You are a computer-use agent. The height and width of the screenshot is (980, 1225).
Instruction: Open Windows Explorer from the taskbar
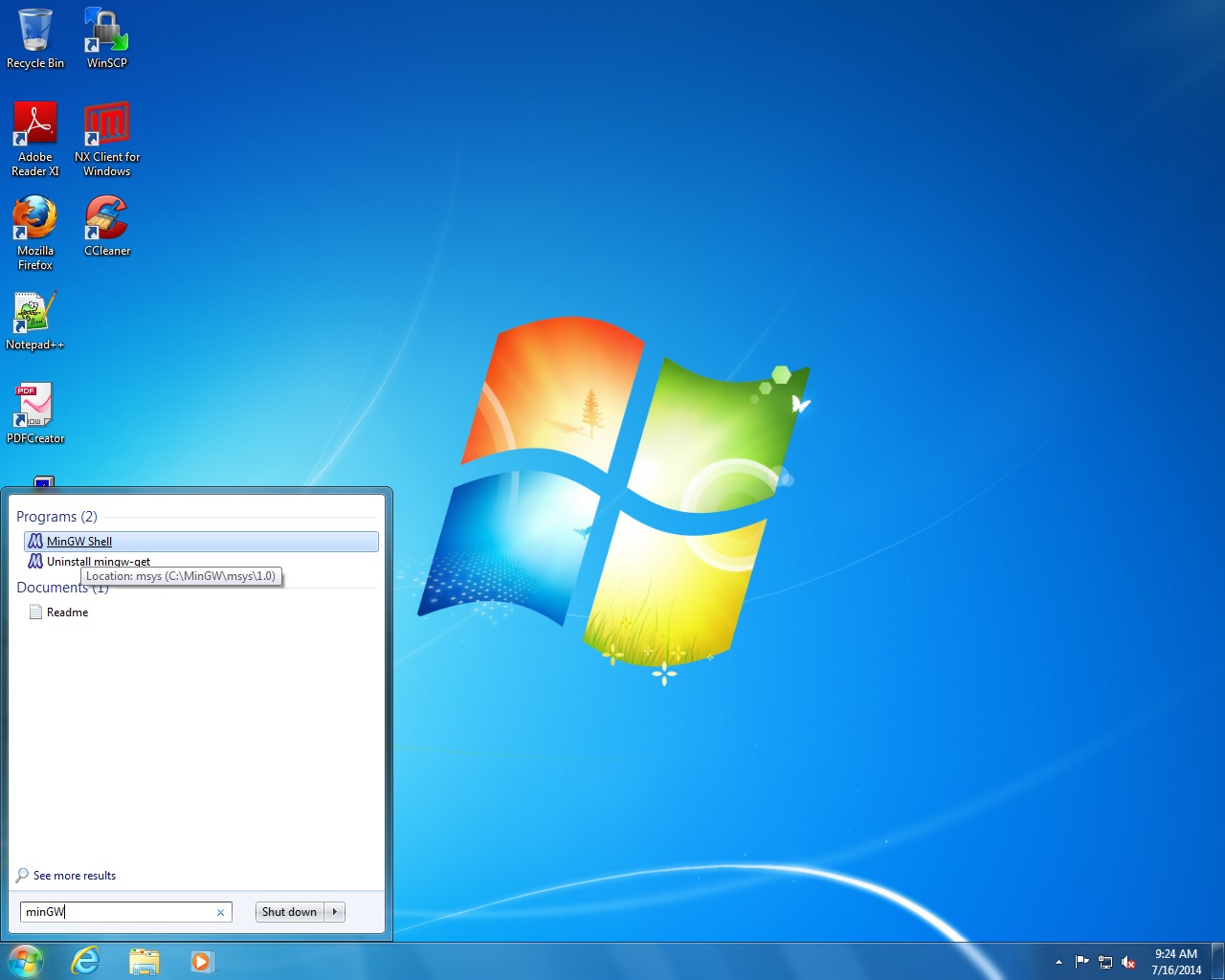coord(144,960)
